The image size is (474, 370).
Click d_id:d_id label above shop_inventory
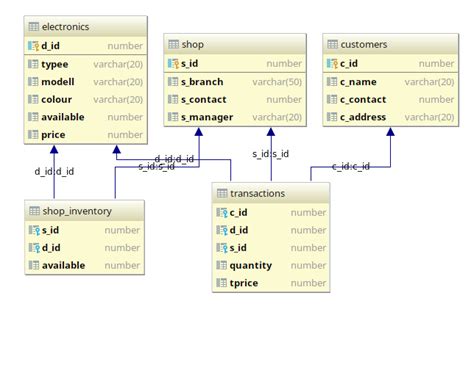click(x=54, y=172)
